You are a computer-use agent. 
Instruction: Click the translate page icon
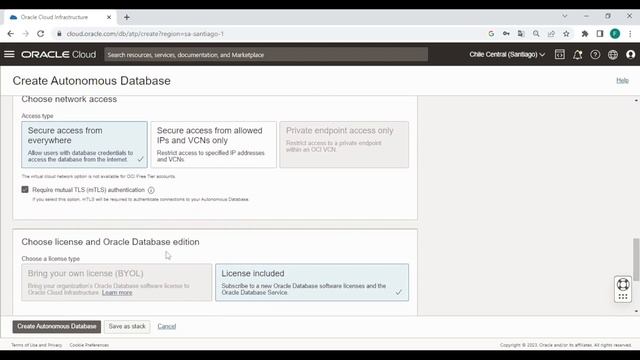coord(521,34)
